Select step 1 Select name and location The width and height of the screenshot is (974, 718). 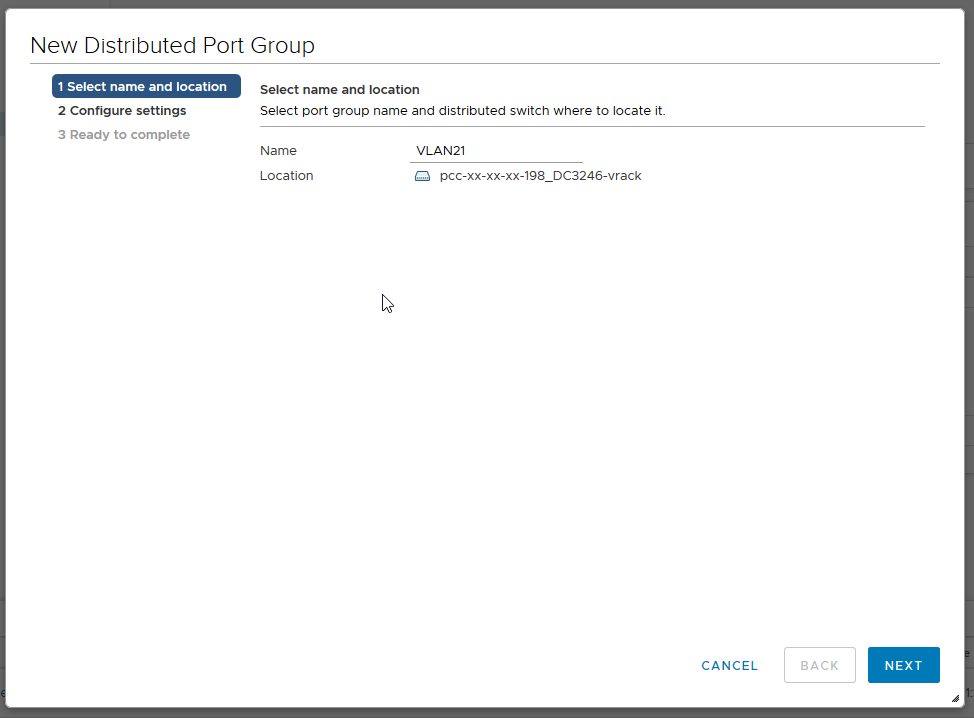(146, 87)
